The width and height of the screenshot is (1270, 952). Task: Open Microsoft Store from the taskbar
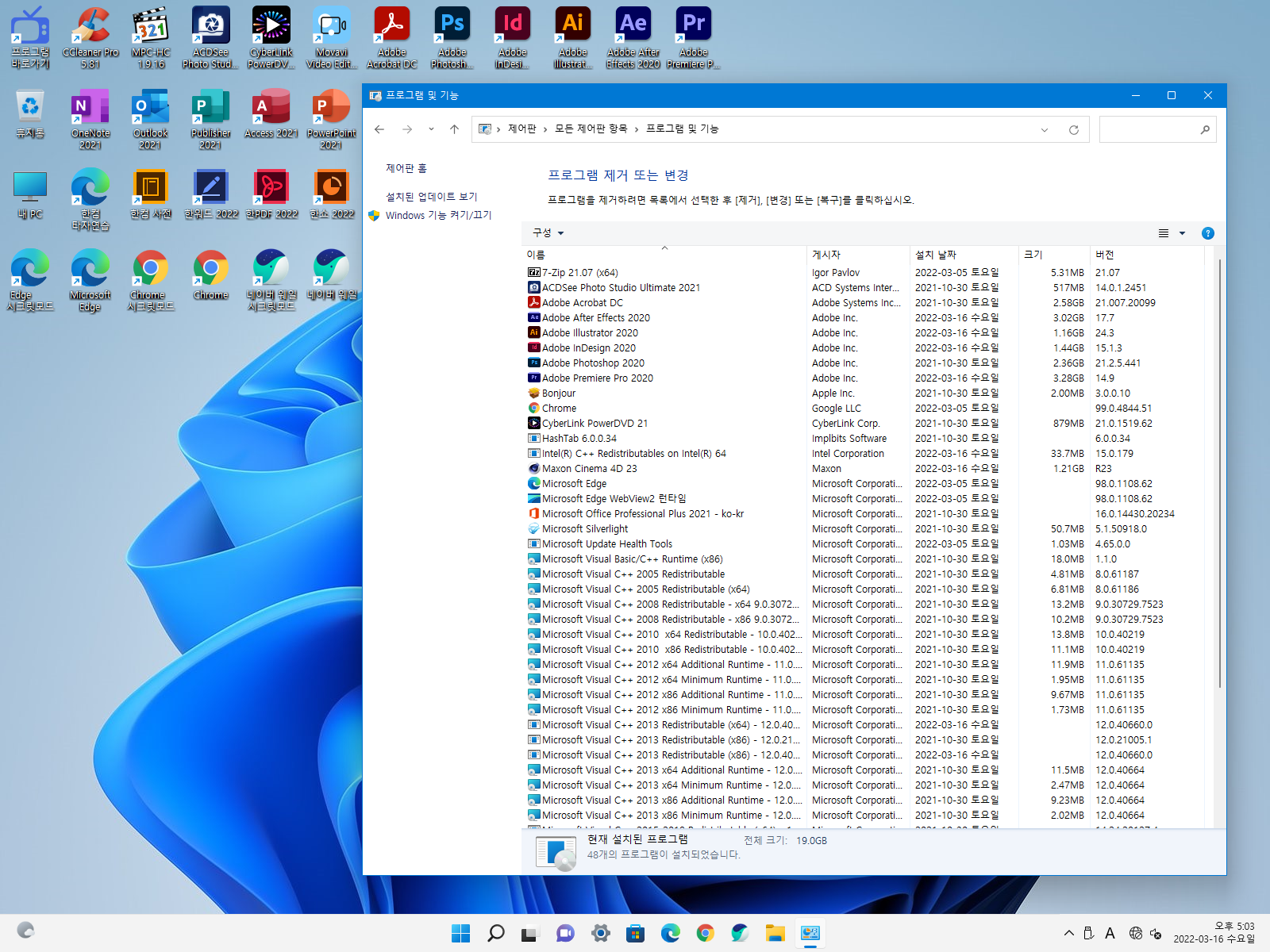(x=635, y=933)
